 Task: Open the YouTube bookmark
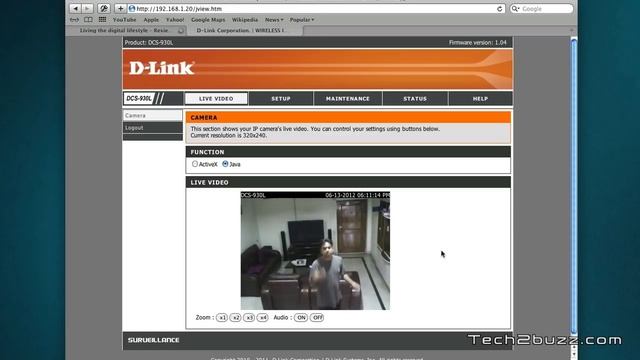point(124,20)
